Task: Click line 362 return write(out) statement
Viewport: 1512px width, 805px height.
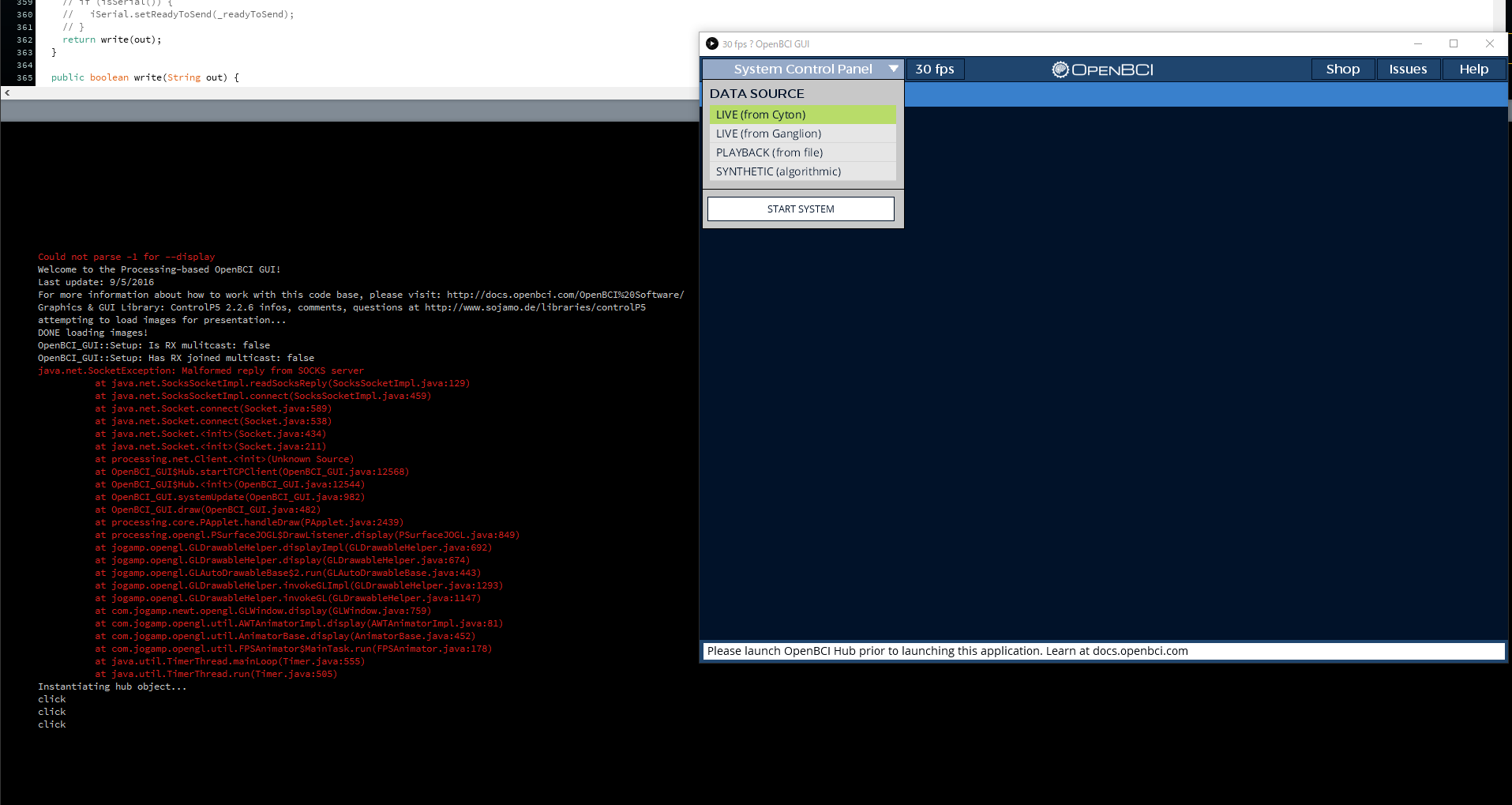Action: 113,39
